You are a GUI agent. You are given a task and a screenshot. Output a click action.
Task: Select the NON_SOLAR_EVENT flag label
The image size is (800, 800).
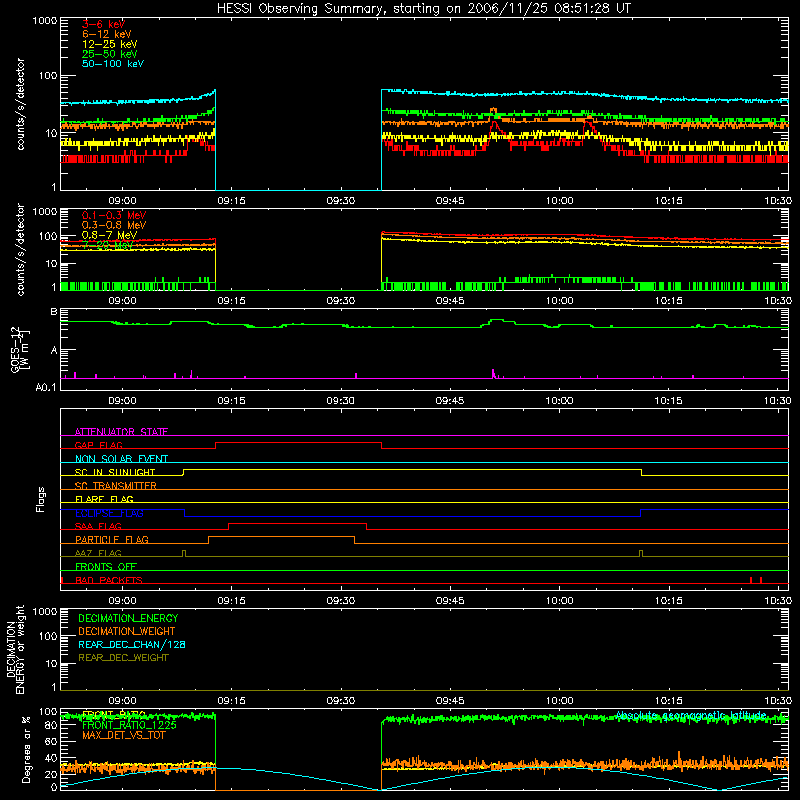point(121,459)
